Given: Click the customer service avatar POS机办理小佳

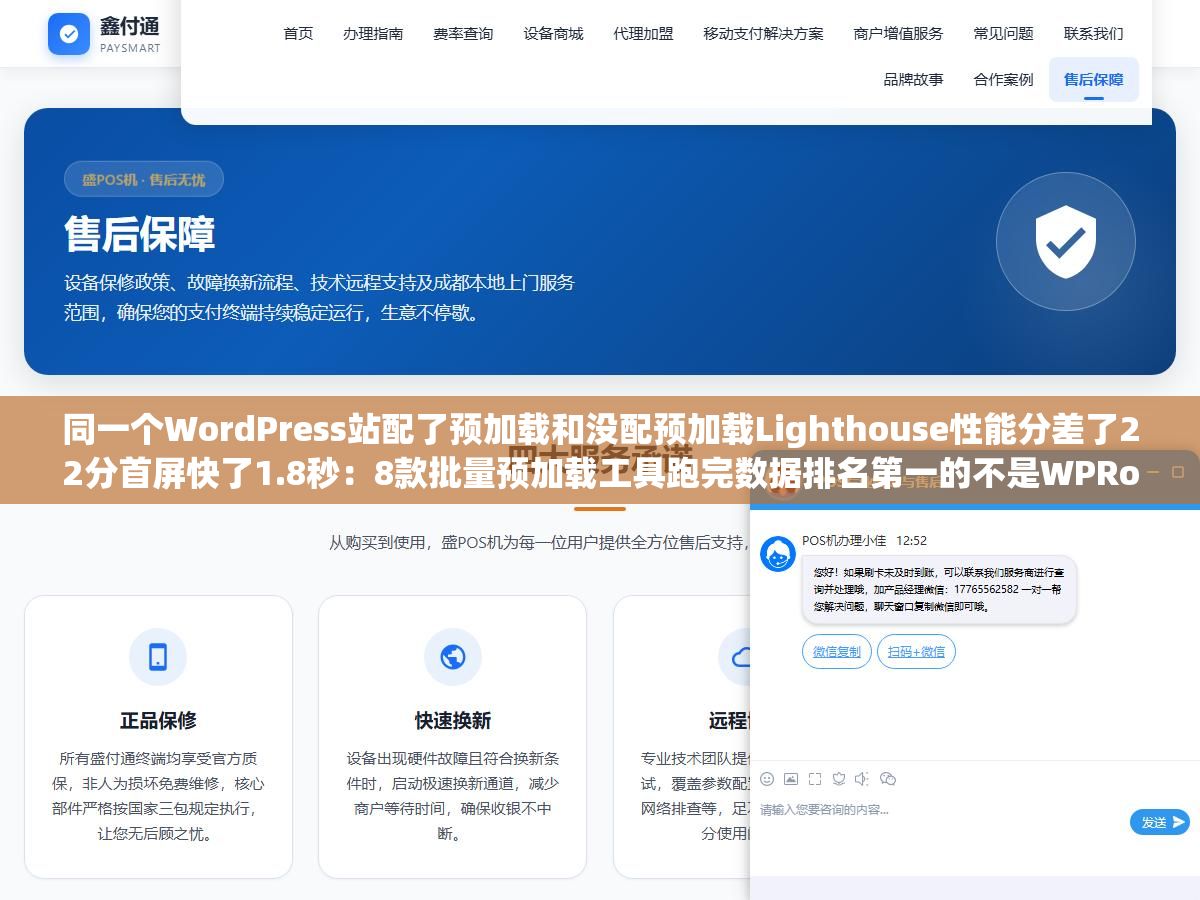Looking at the screenshot, I should (x=778, y=554).
